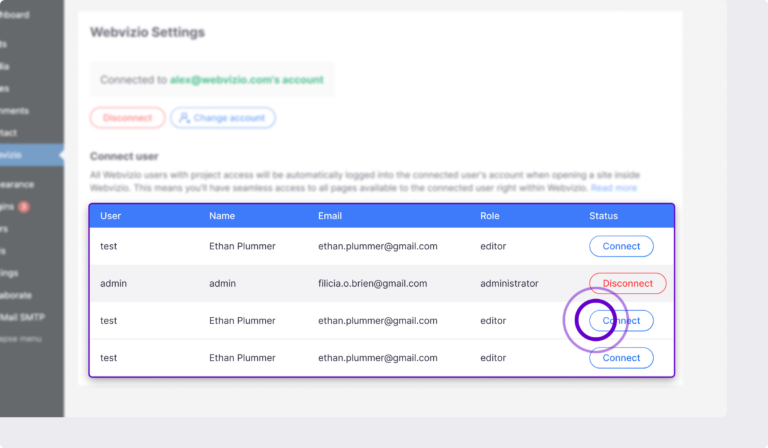
Task: Click the Email column header
Action: (x=330, y=216)
